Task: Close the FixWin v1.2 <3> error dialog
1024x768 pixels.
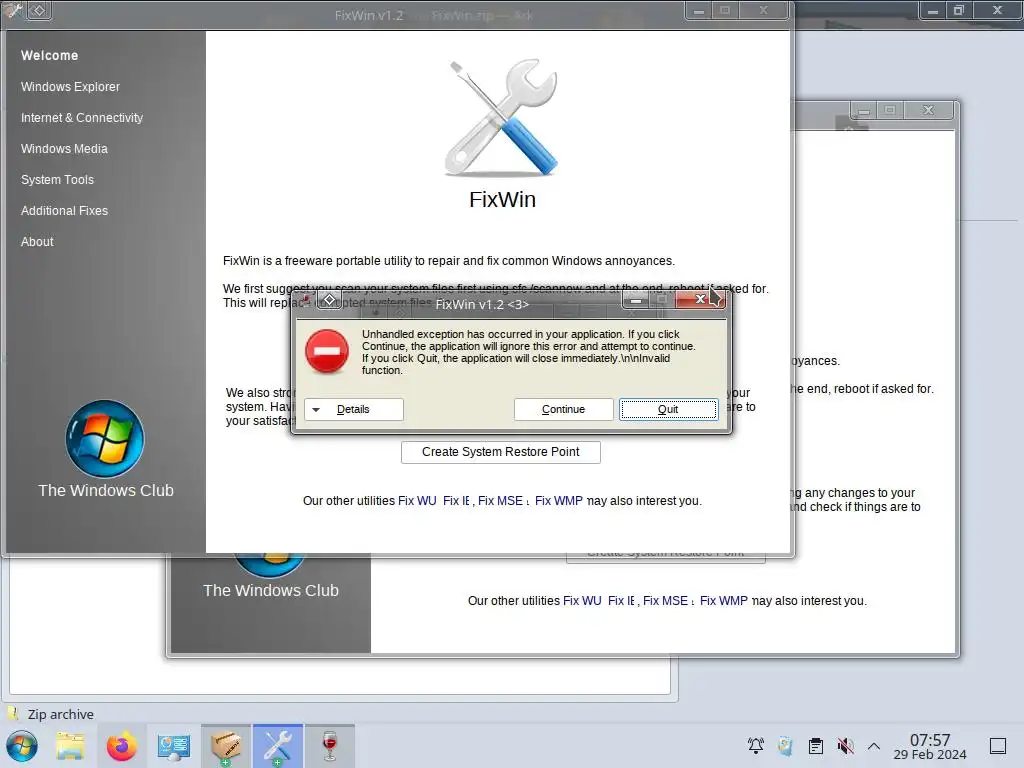Action: click(700, 300)
